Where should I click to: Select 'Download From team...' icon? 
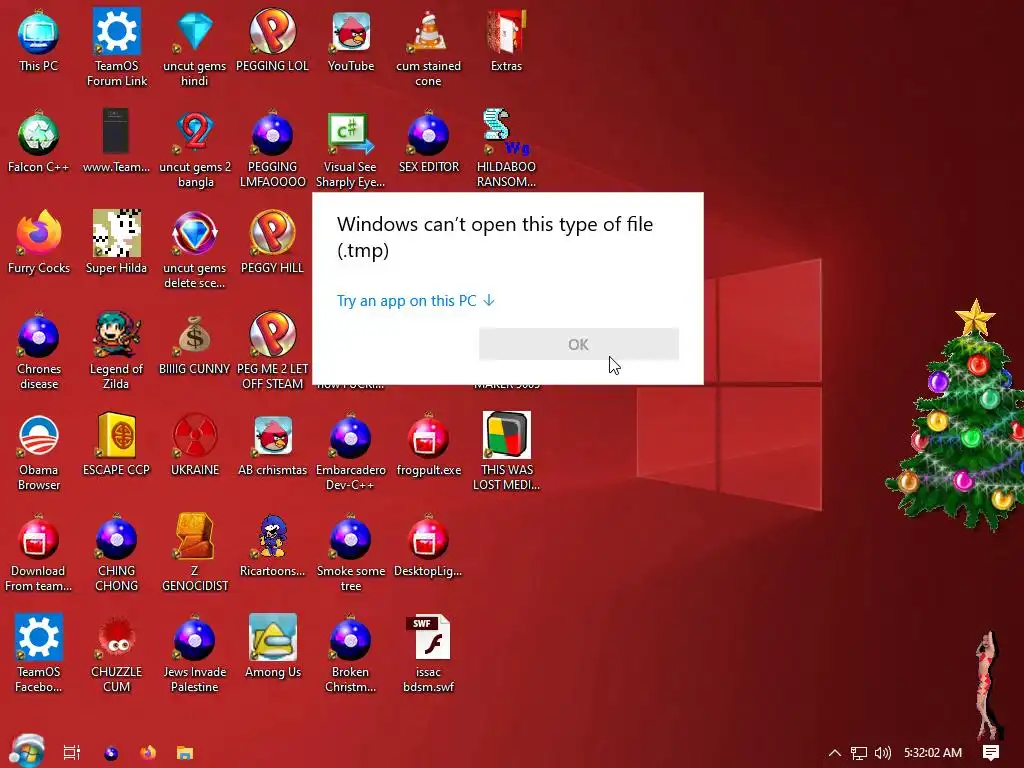pyautogui.click(x=39, y=554)
